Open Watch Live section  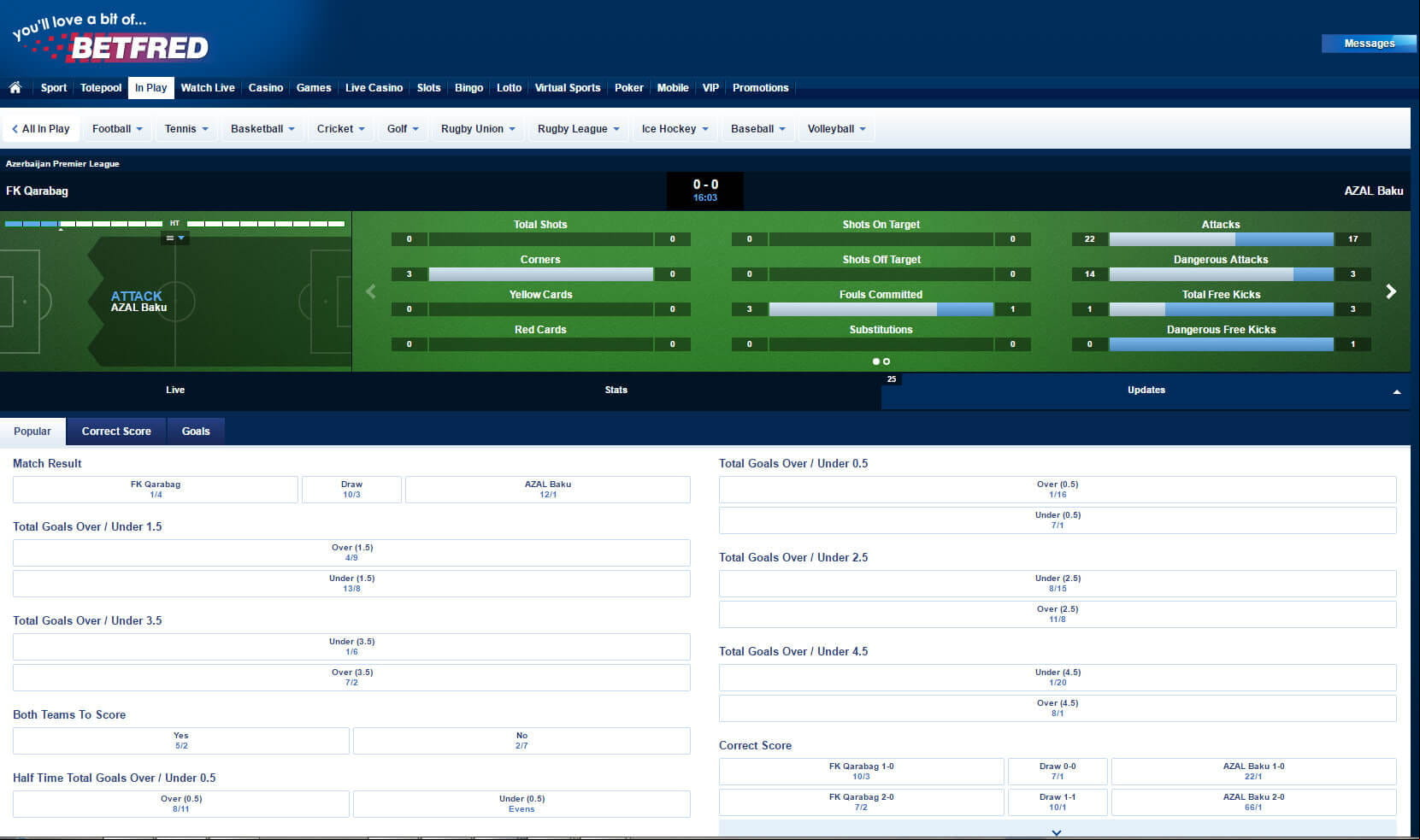point(208,88)
